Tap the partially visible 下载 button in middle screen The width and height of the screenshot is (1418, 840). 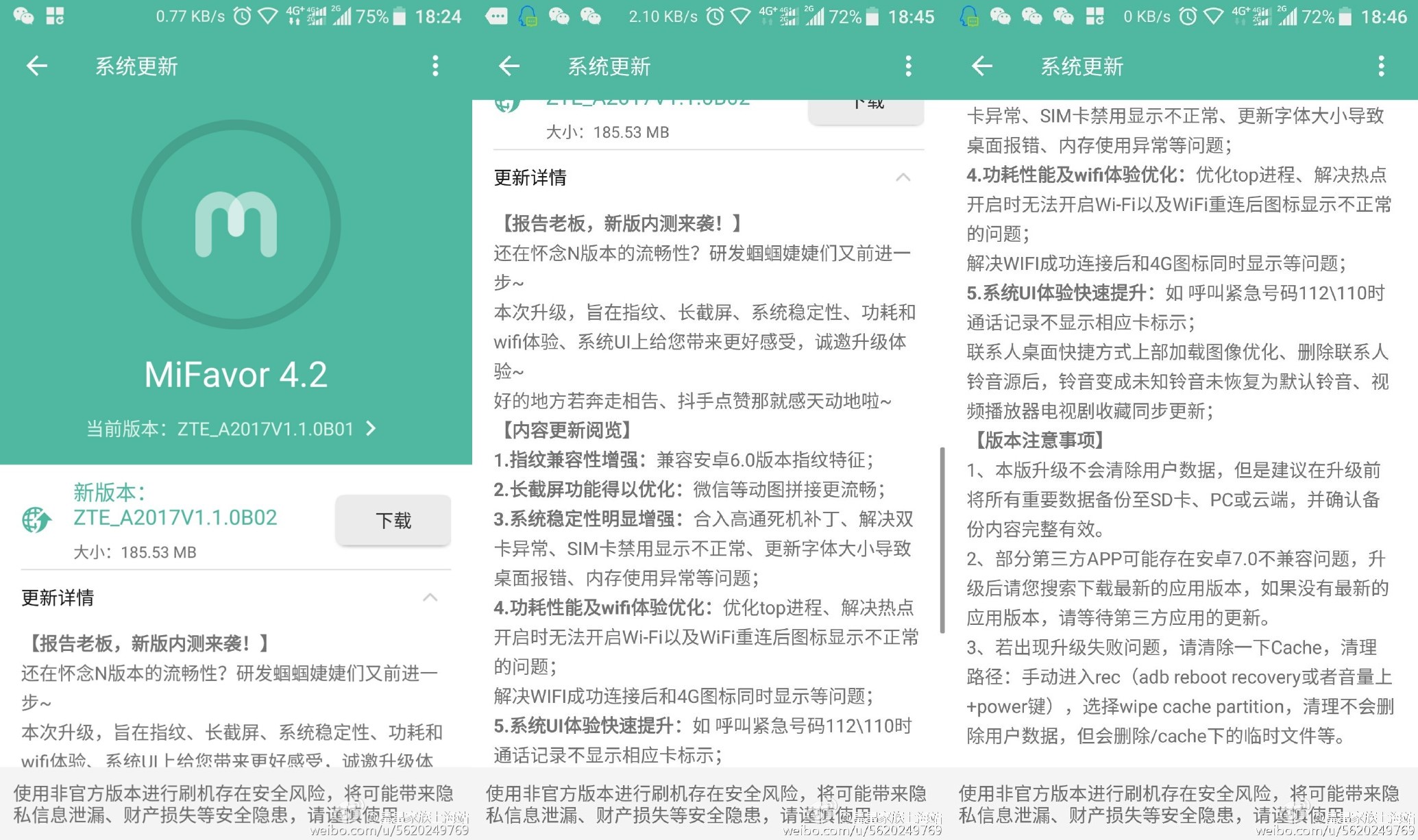point(866,111)
